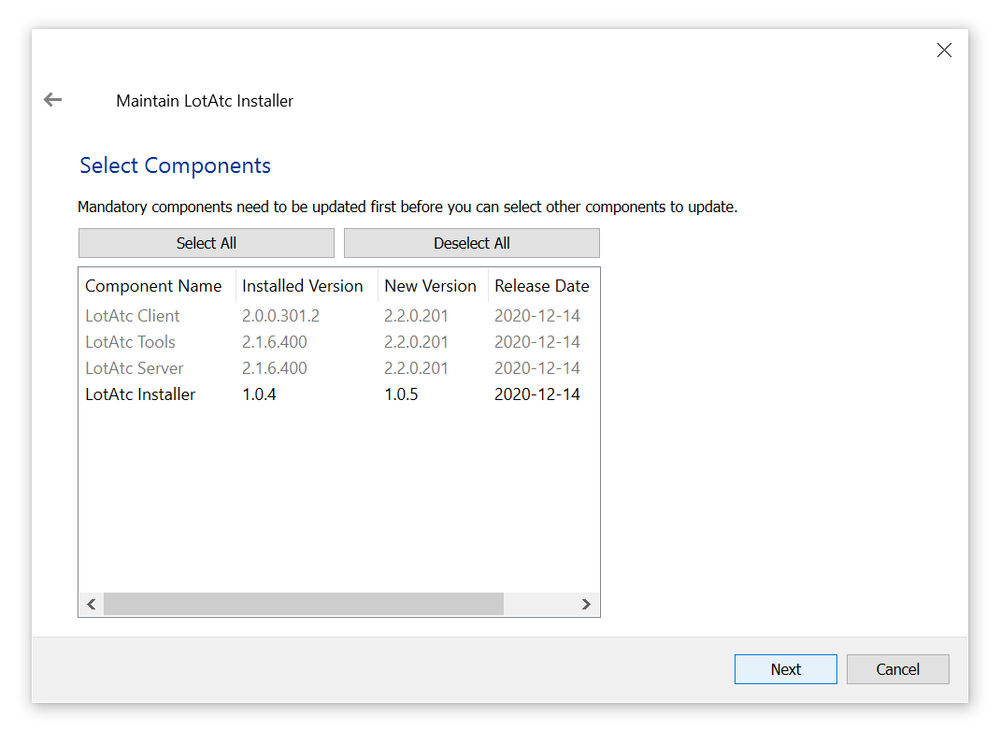This screenshot has width=1000, height=730.
Task: Click the horizontal scrollbar thumb
Action: 304,604
